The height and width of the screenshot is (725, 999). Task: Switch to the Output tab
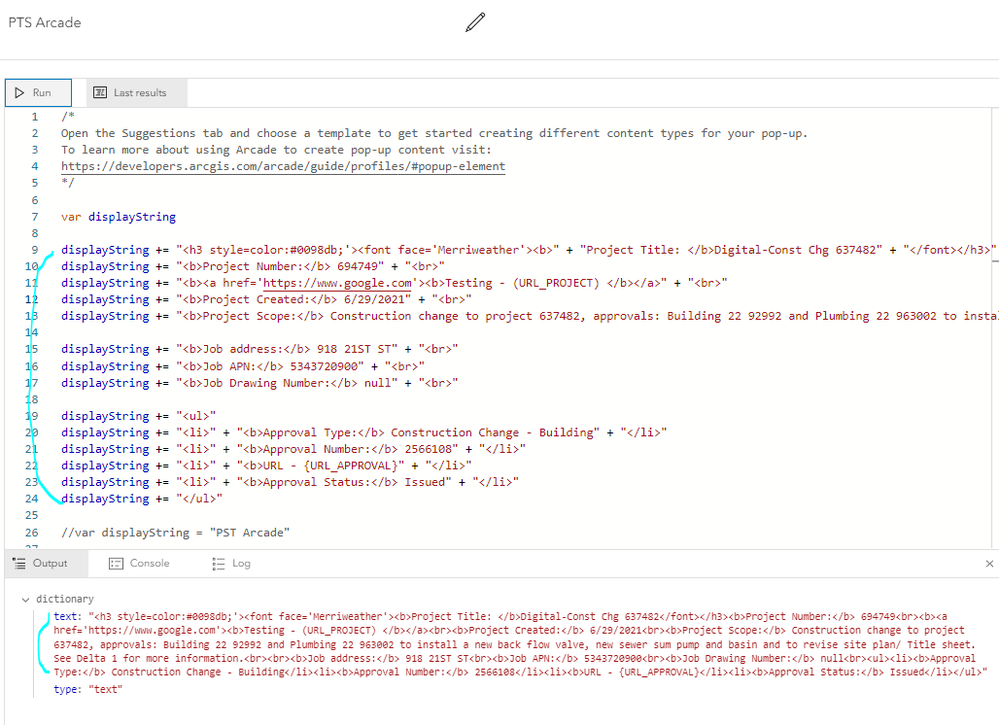tap(40, 563)
